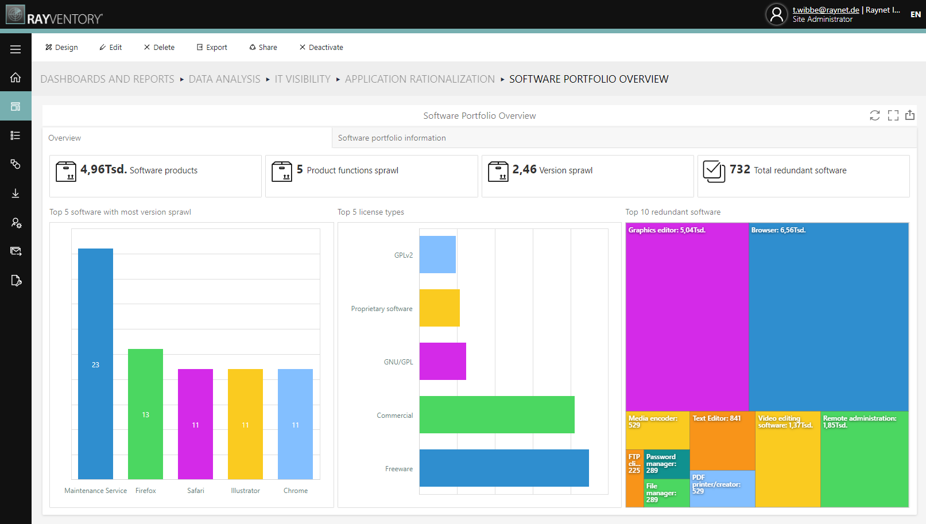Refresh the Software Portfolio Overview dashboard
926x524 pixels.
coord(874,116)
